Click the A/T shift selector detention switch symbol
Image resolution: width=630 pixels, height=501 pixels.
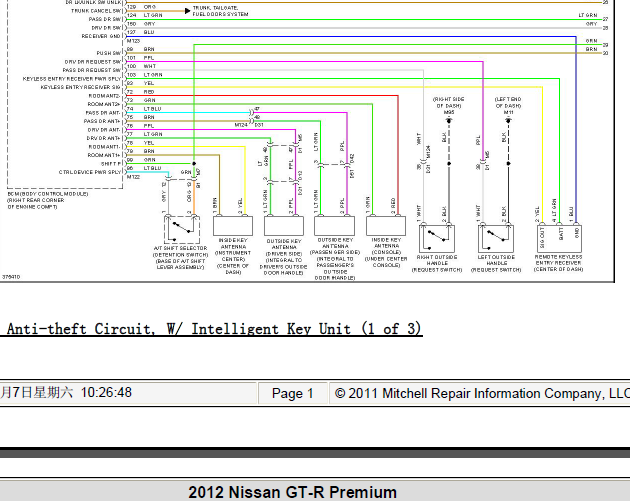tap(182, 230)
